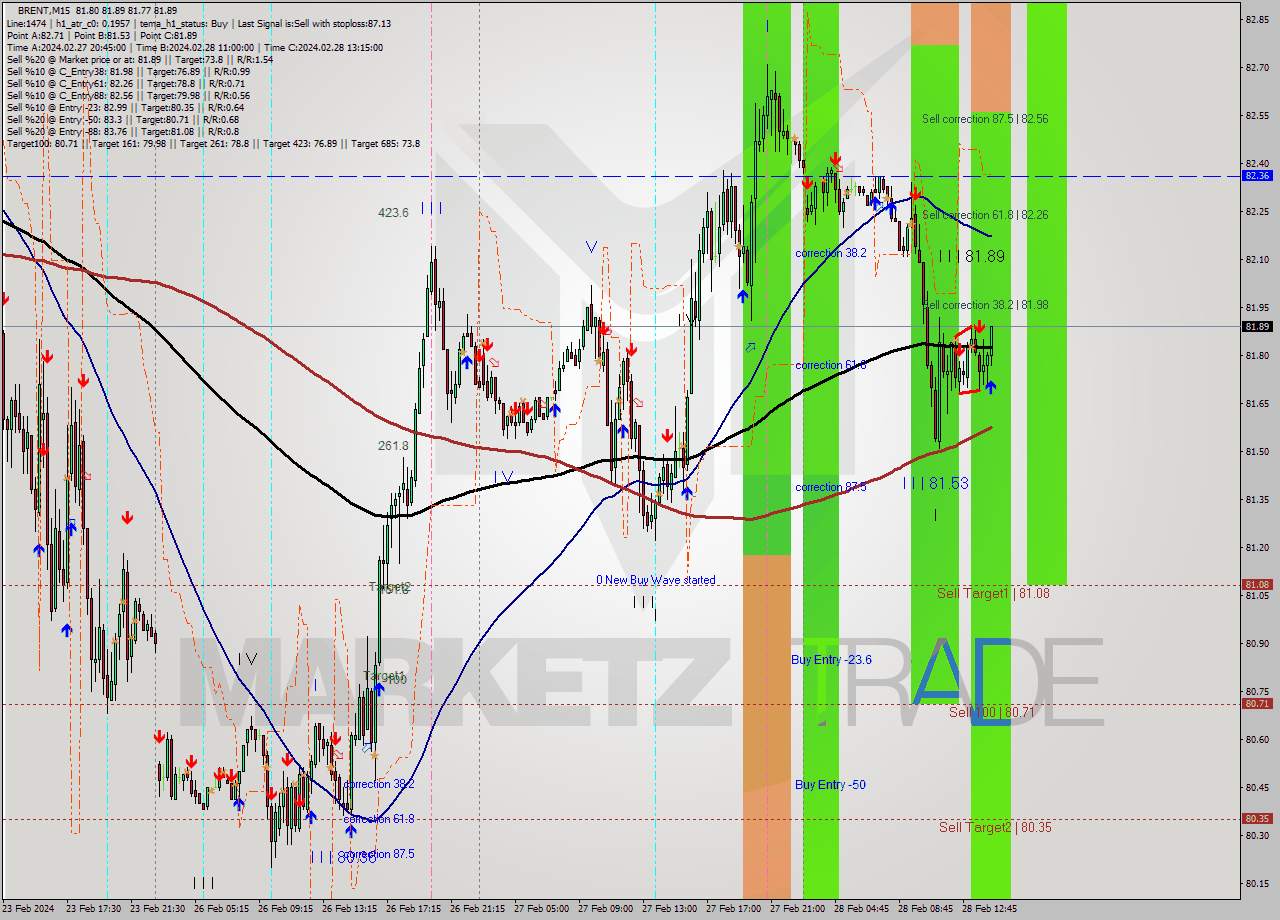Screen dimensions: 1280x920
Task: Click the 'Sell %10 @ C_Entry38: 81.98' line
Action: 128,71
